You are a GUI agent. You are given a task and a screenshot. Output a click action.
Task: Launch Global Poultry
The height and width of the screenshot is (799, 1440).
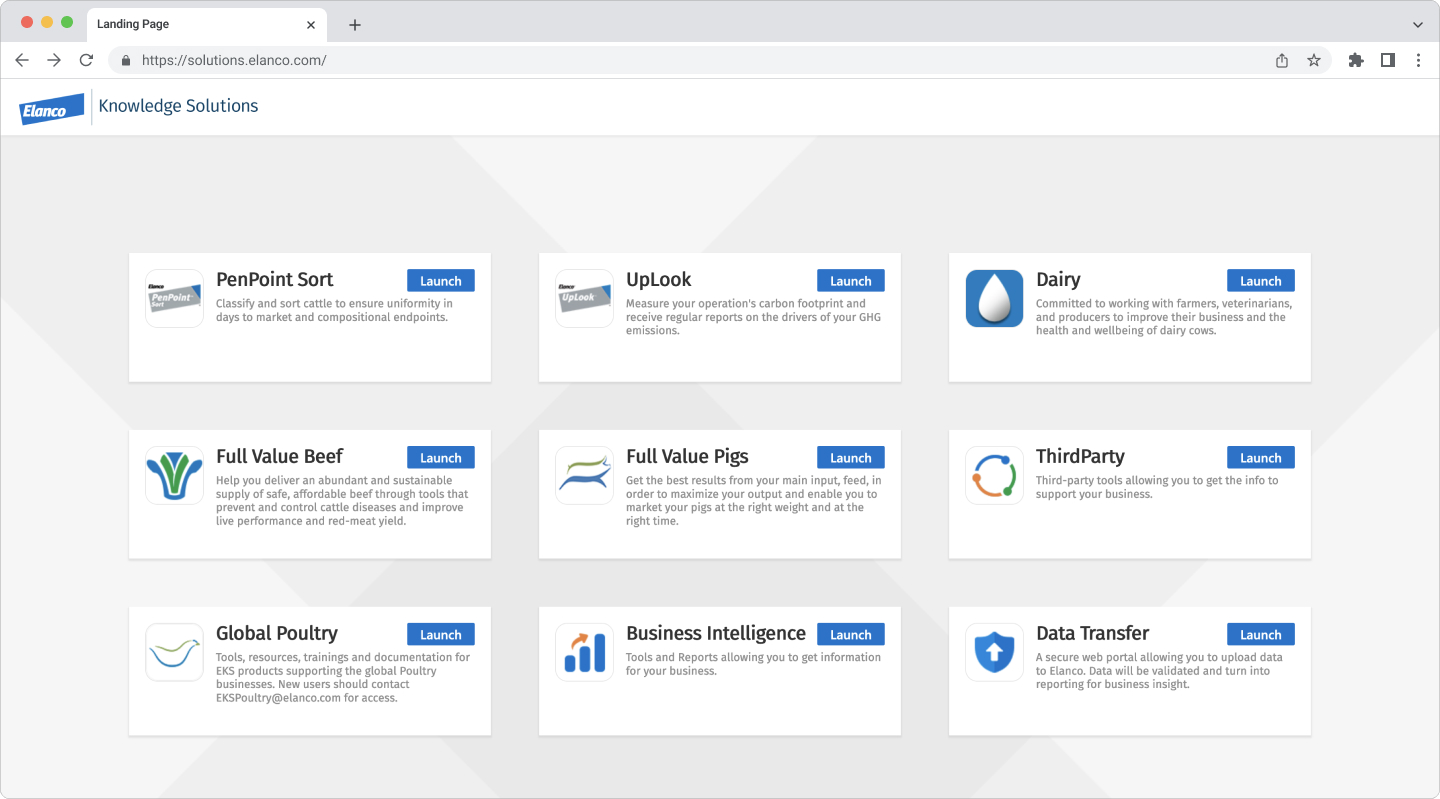(x=441, y=635)
